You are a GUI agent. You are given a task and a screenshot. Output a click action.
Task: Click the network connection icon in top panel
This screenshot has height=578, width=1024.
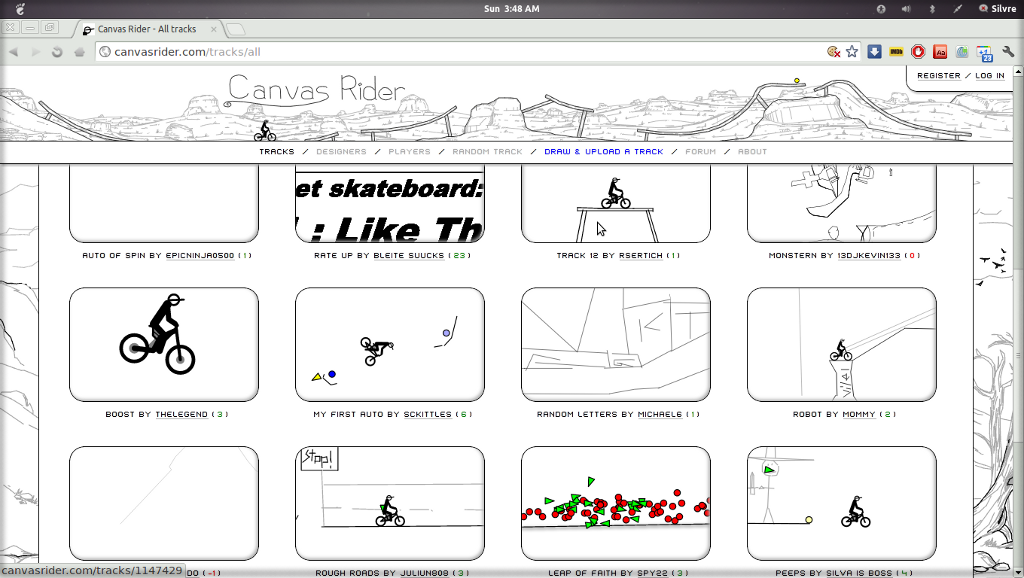coord(957,8)
